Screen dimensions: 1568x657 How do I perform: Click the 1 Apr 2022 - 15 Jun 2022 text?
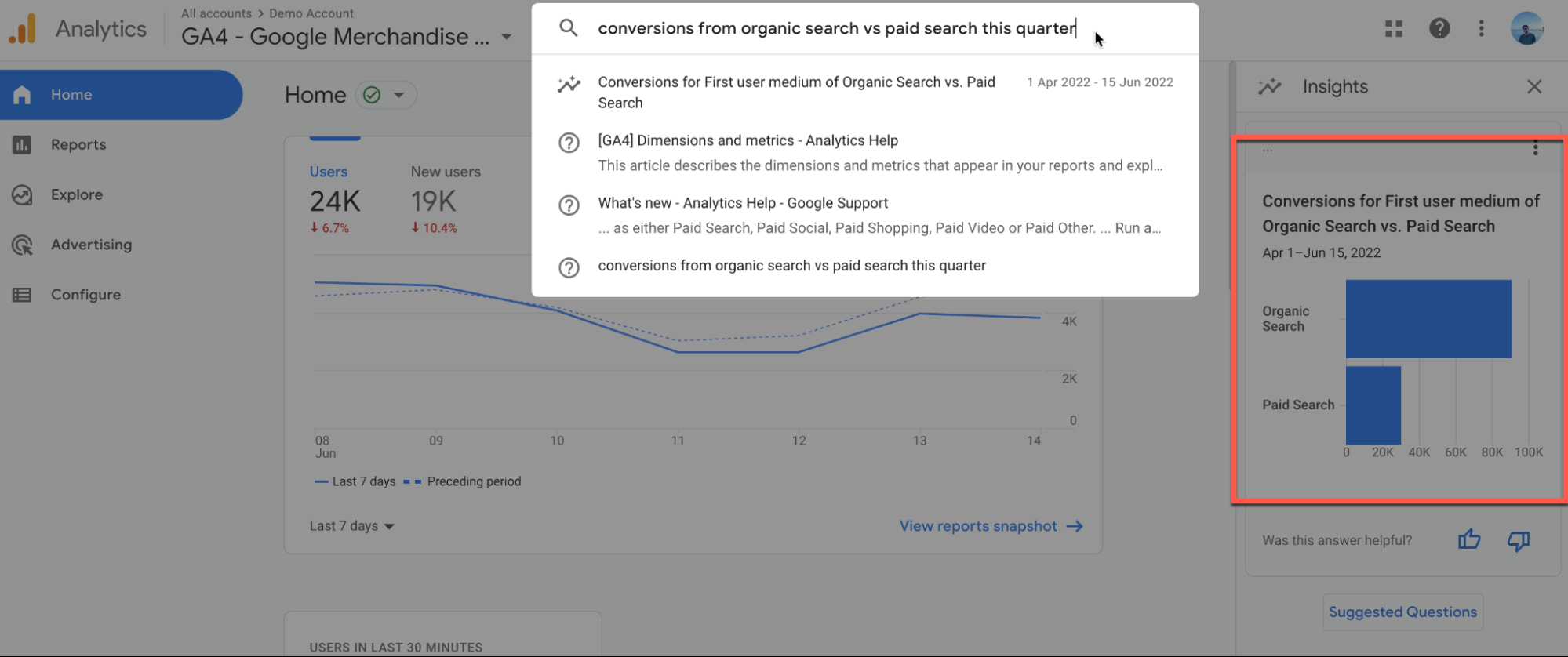[x=1100, y=82]
